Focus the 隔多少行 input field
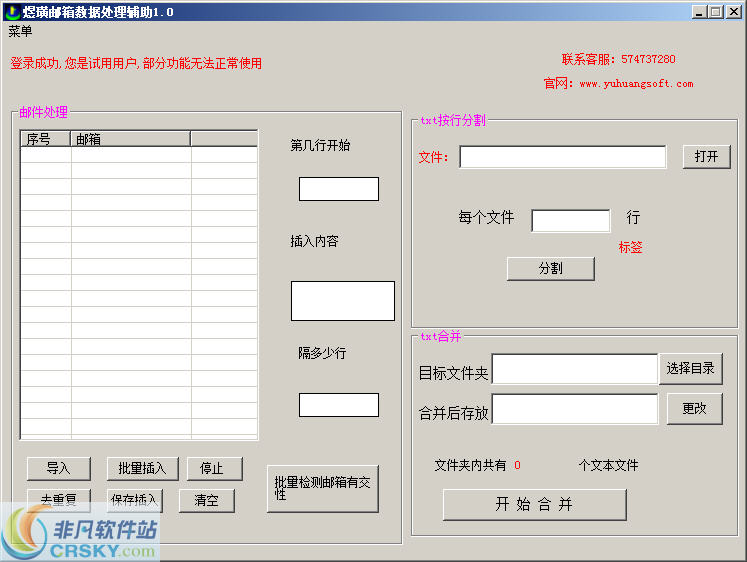The height and width of the screenshot is (562, 747). [339, 405]
